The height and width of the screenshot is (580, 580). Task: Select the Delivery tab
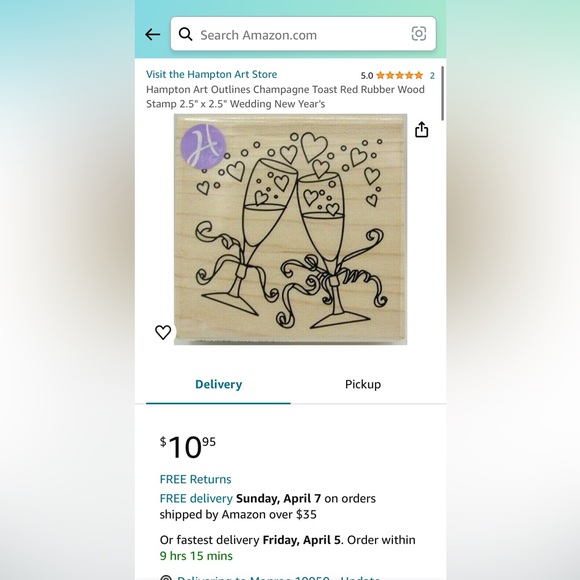tap(218, 384)
